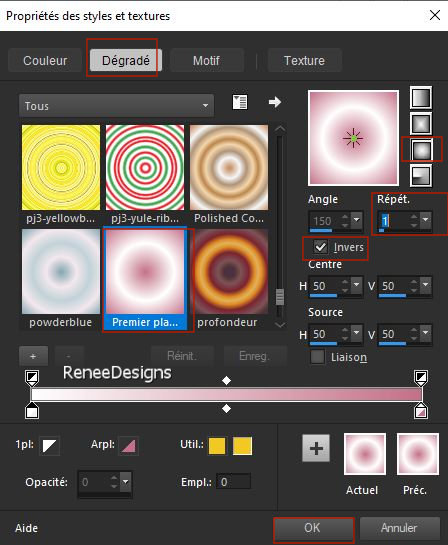This screenshot has height=545, width=448.
Task: Click the Annuler button
Action: pyautogui.click(x=400, y=528)
